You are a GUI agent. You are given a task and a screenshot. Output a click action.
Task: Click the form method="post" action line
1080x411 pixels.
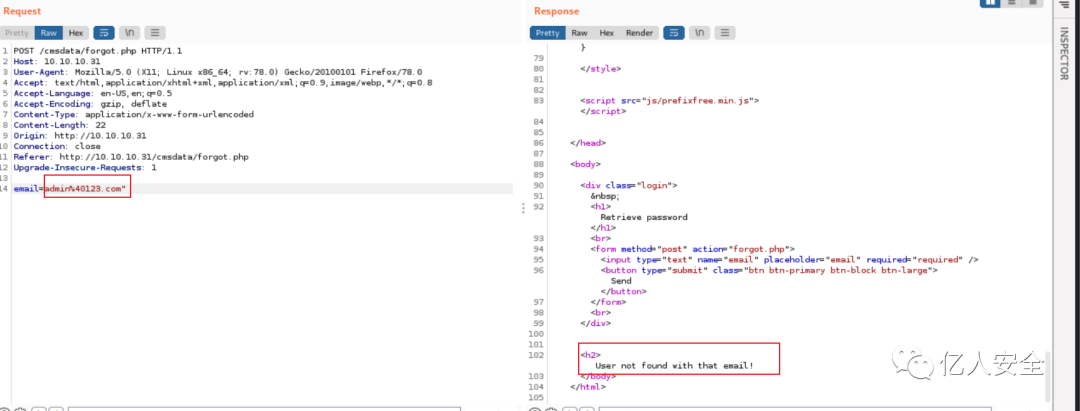[693, 249]
